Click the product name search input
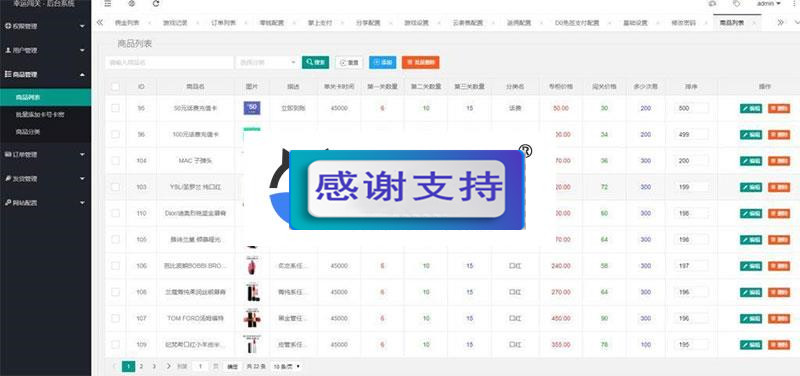Image resolution: width=800 pixels, height=376 pixels. [169, 62]
